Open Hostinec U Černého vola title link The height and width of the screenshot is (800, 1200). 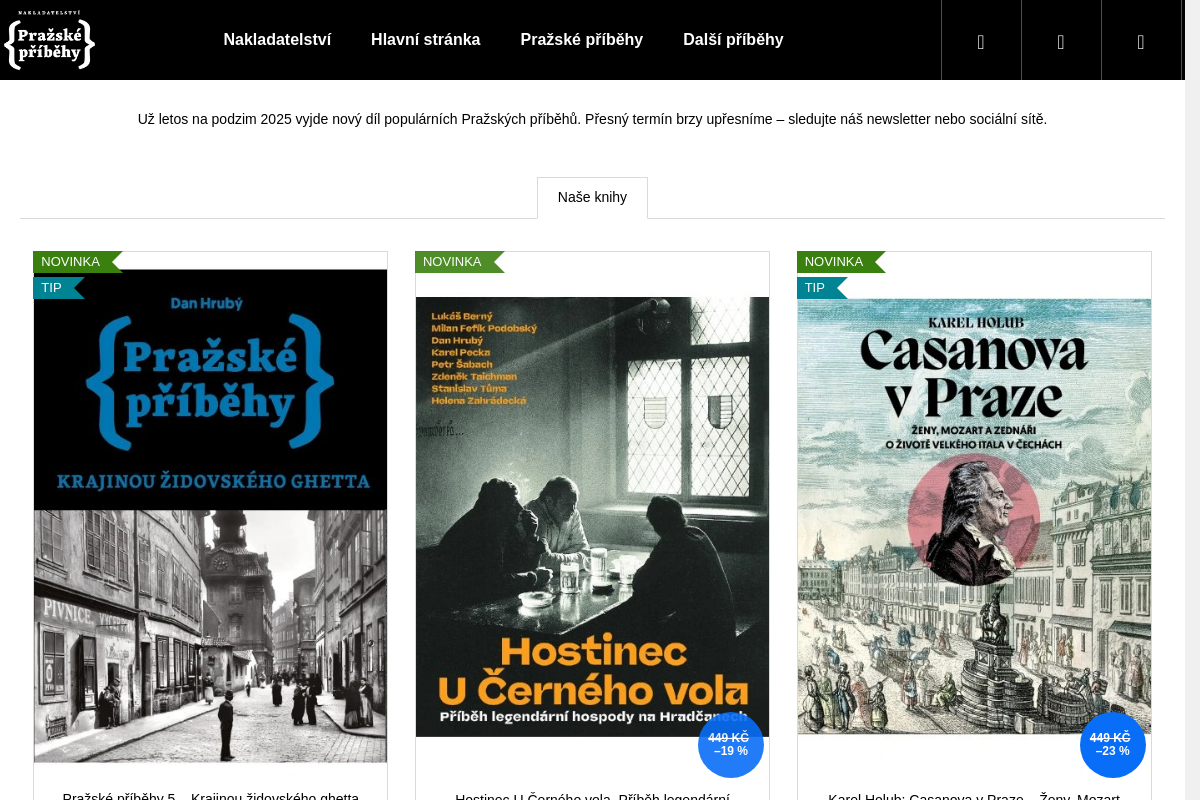tap(592, 796)
